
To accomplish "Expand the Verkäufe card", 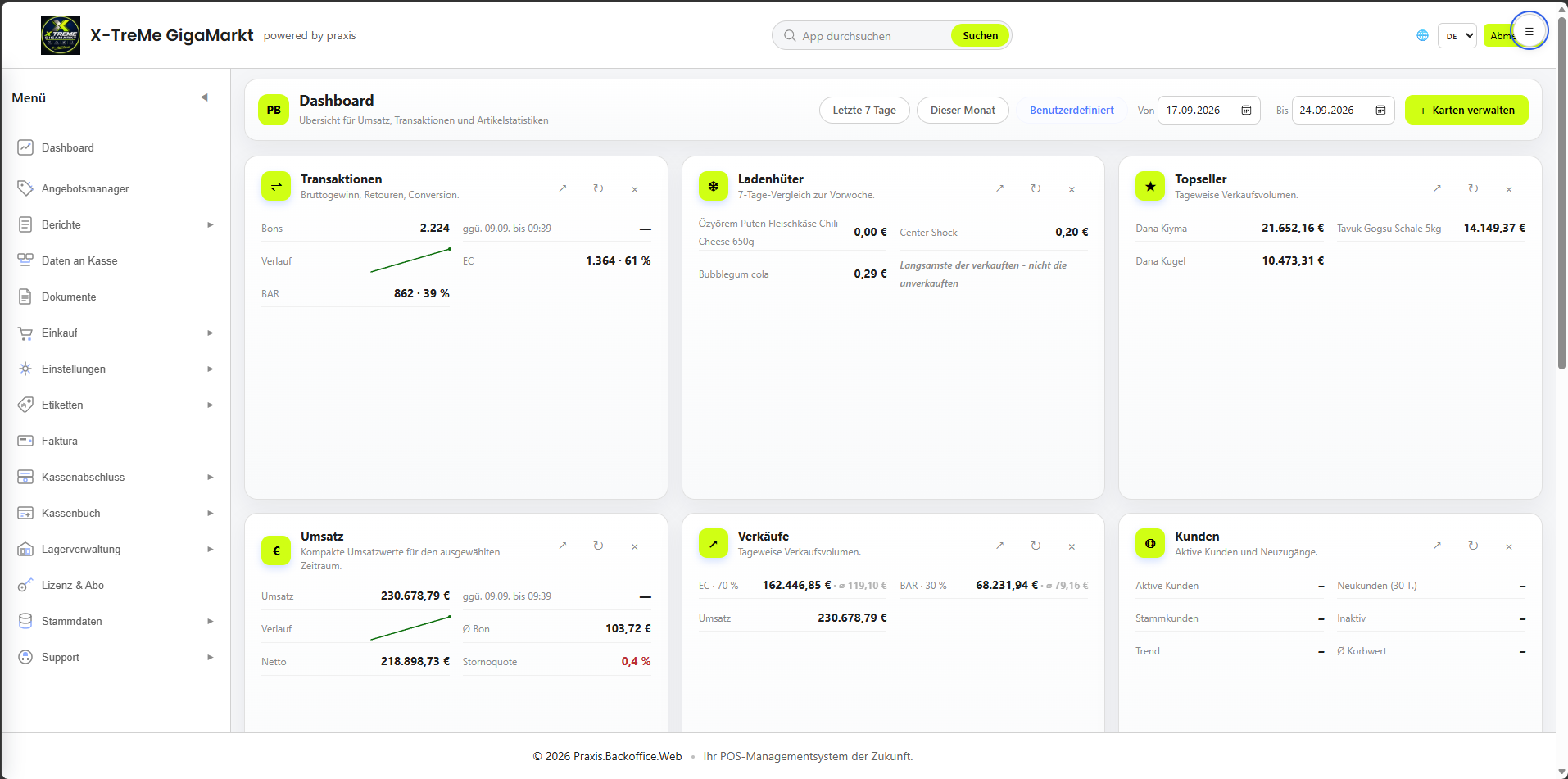I will [999, 546].
